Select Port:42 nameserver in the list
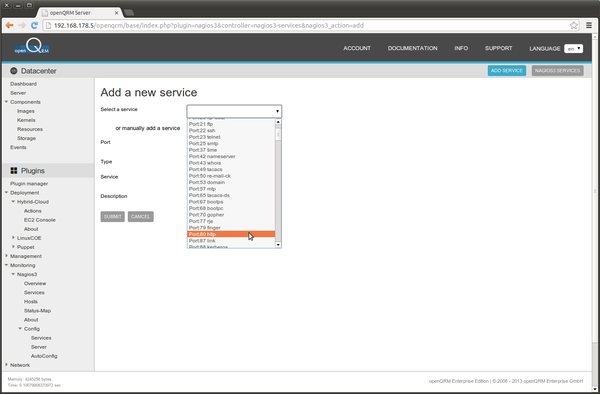The image size is (600, 394). [x=231, y=156]
